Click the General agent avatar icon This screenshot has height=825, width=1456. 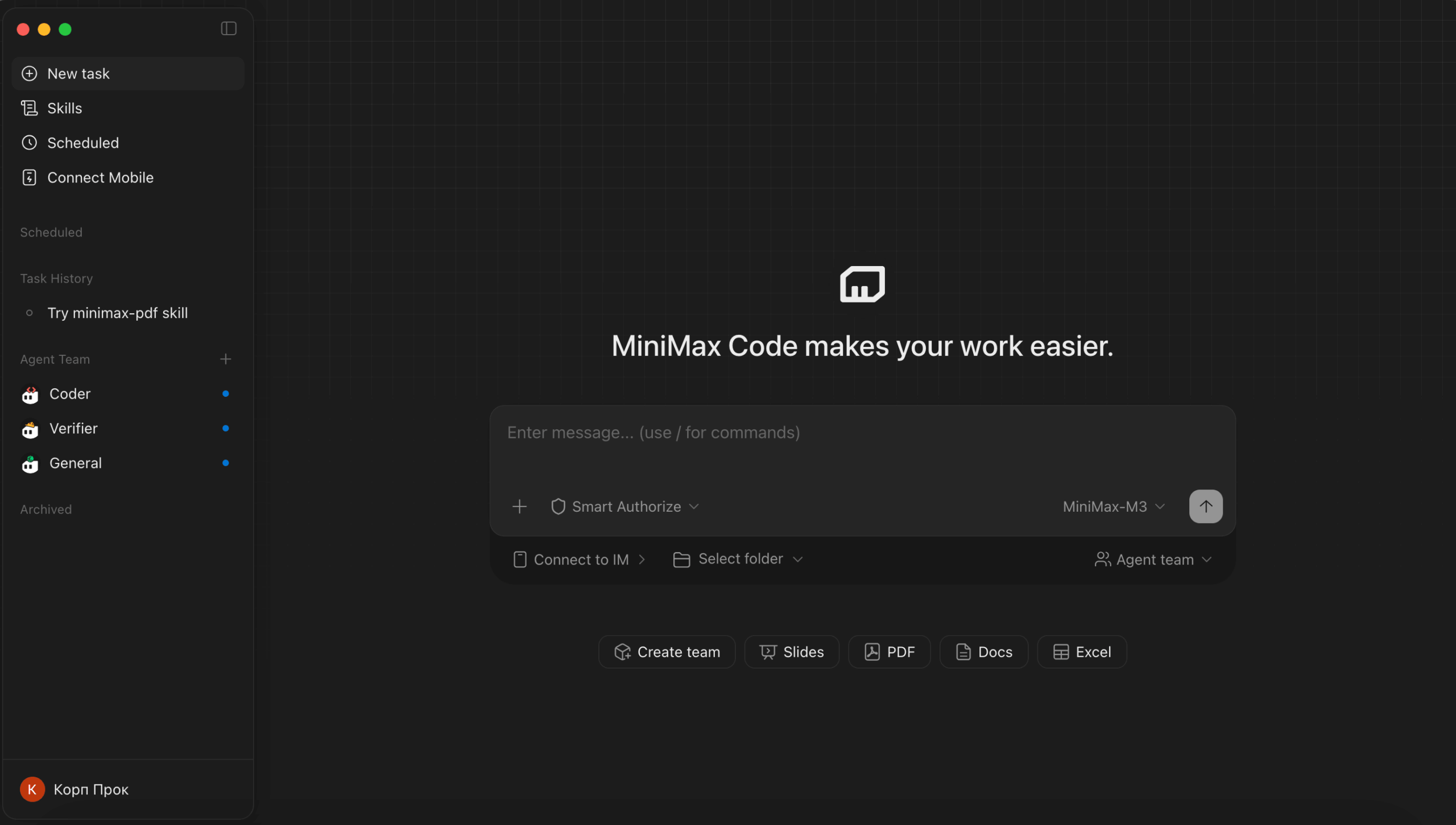tap(30, 463)
